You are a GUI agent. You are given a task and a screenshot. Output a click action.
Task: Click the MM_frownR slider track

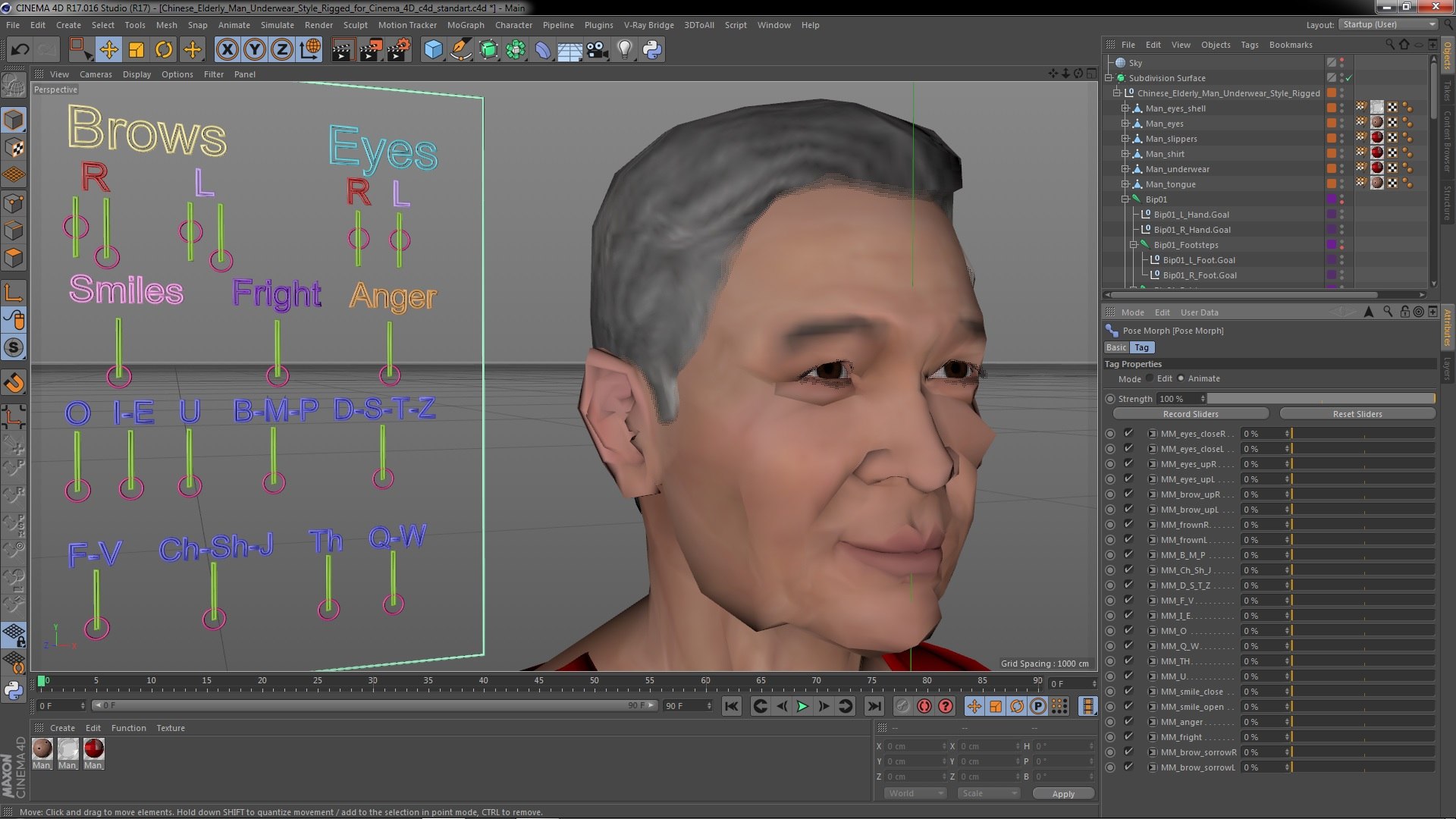tap(1363, 525)
